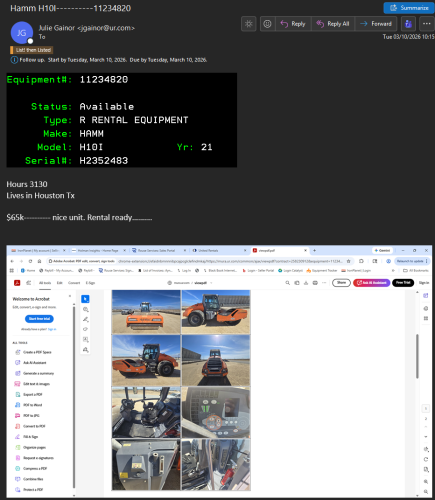Select the Acrobat arrow selection tool

[85, 299]
